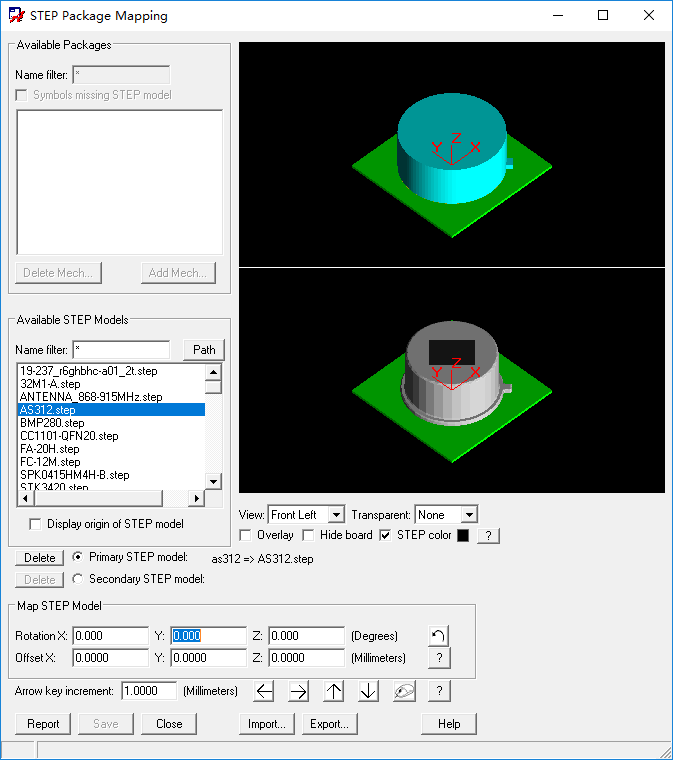
Task: Open help beside STEP color swatch
Action: click(488, 536)
